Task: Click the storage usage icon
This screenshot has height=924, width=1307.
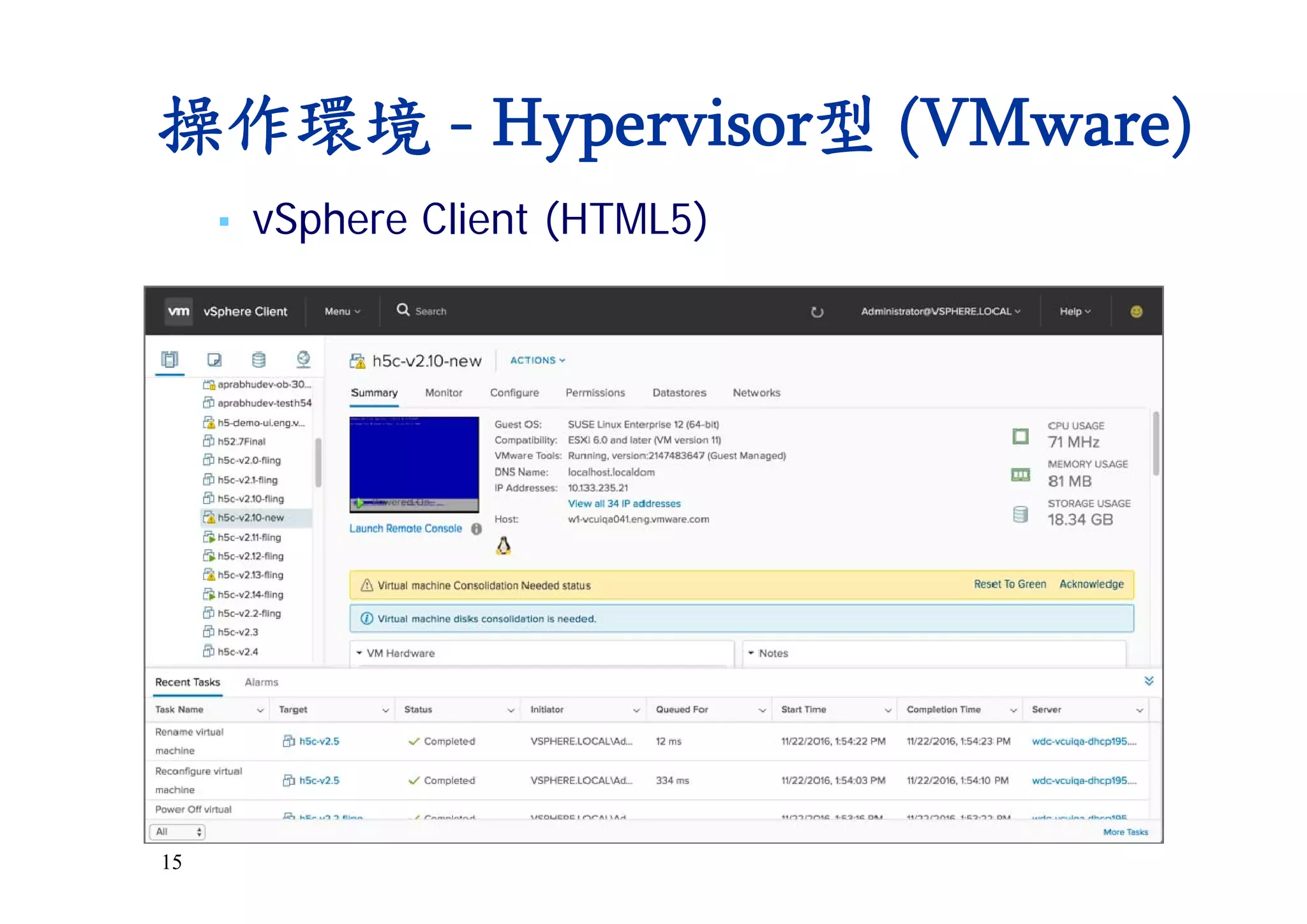Action: pyautogui.click(x=1020, y=514)
